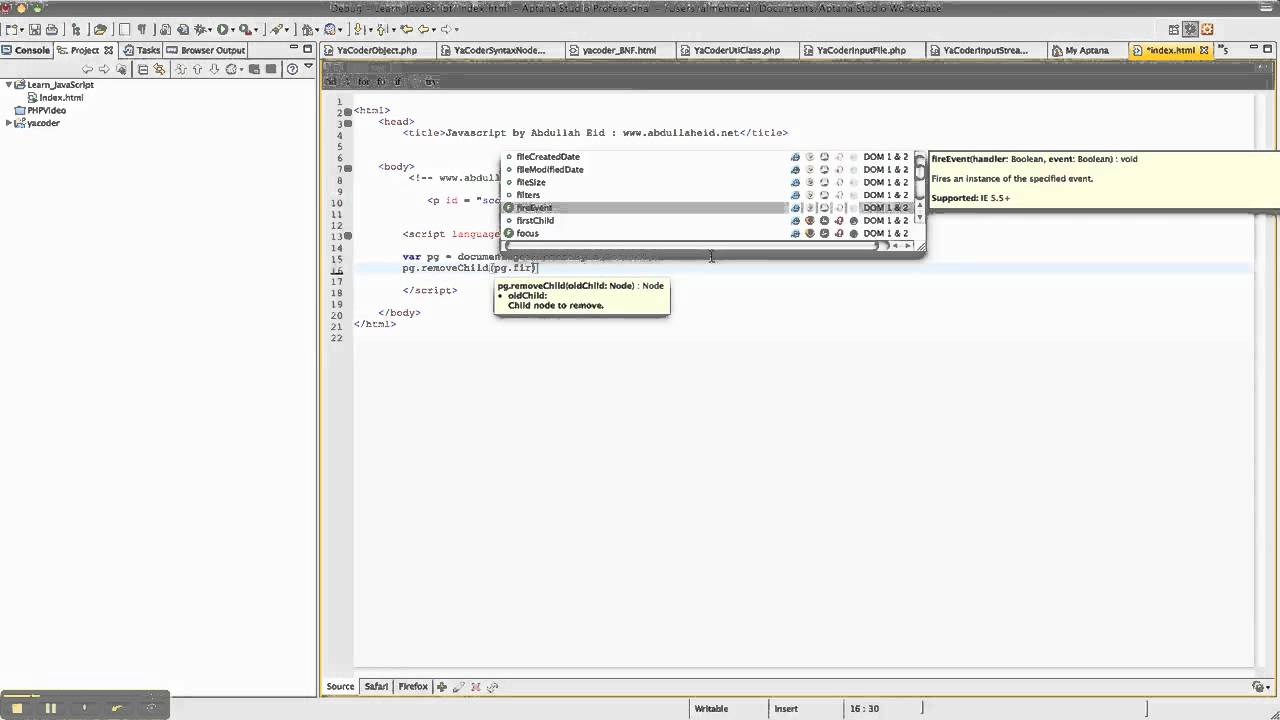The width and height of the screenshot is (1280, 720).
Task: Select fileSize in the autocomplete list
Action: (x=706, y=183)
